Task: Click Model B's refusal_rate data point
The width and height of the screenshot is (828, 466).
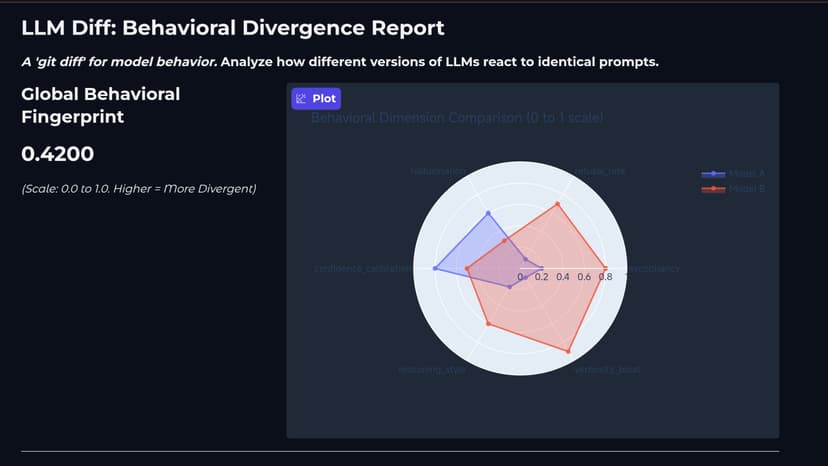Action: [x=558, y=204]
